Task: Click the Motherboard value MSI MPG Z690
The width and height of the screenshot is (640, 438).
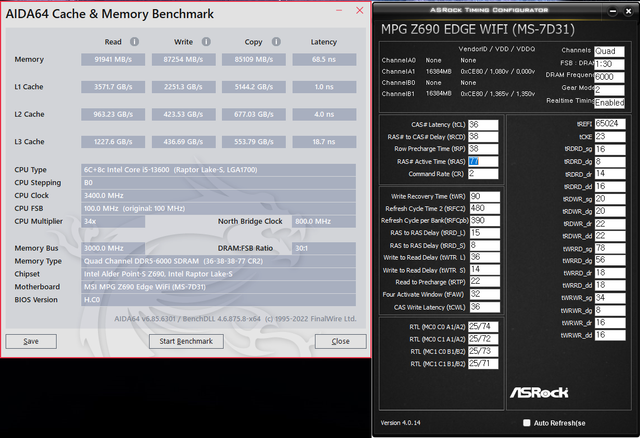Action: pyautogui.click(x=218, y=287)
